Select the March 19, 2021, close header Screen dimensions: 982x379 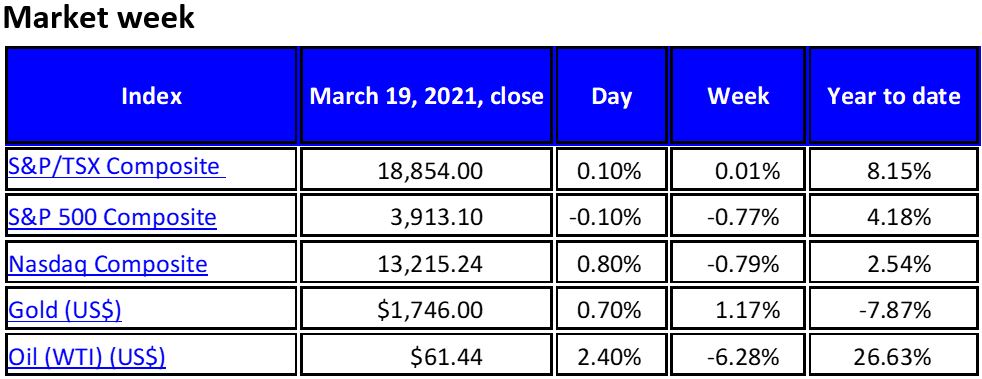(426, 96)
